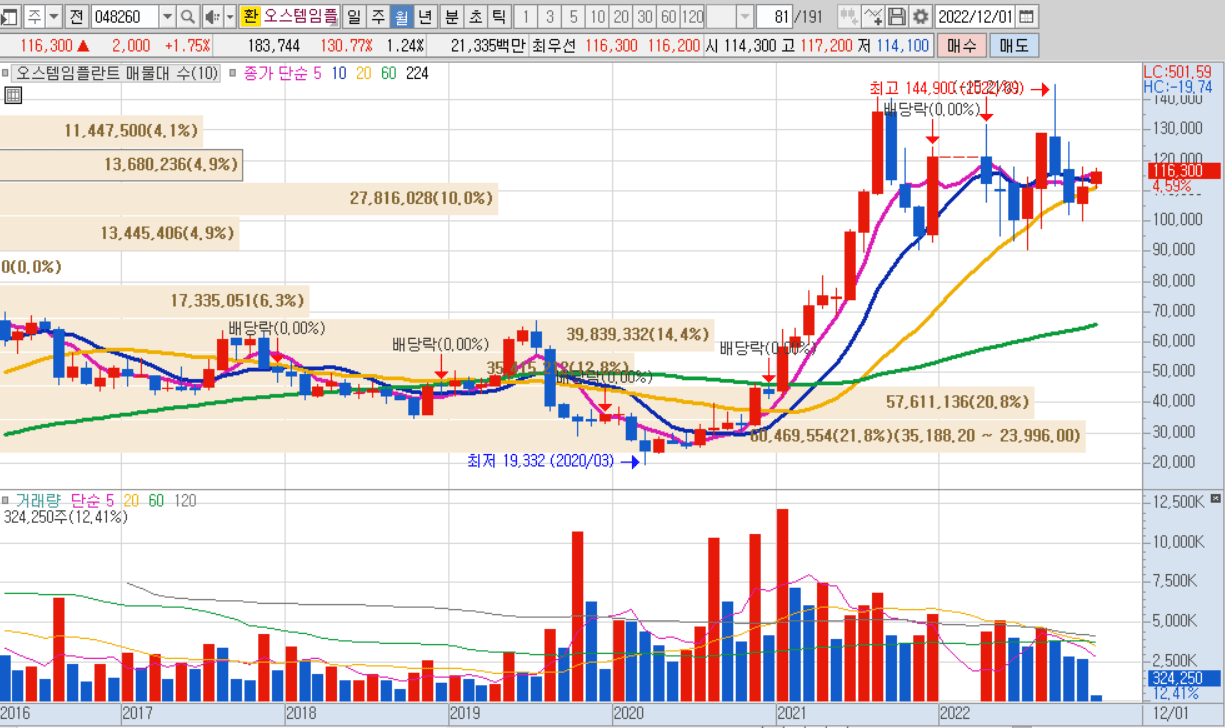Switch chart to 틱 tick period
1225x728 pixels.
(498, 17)
